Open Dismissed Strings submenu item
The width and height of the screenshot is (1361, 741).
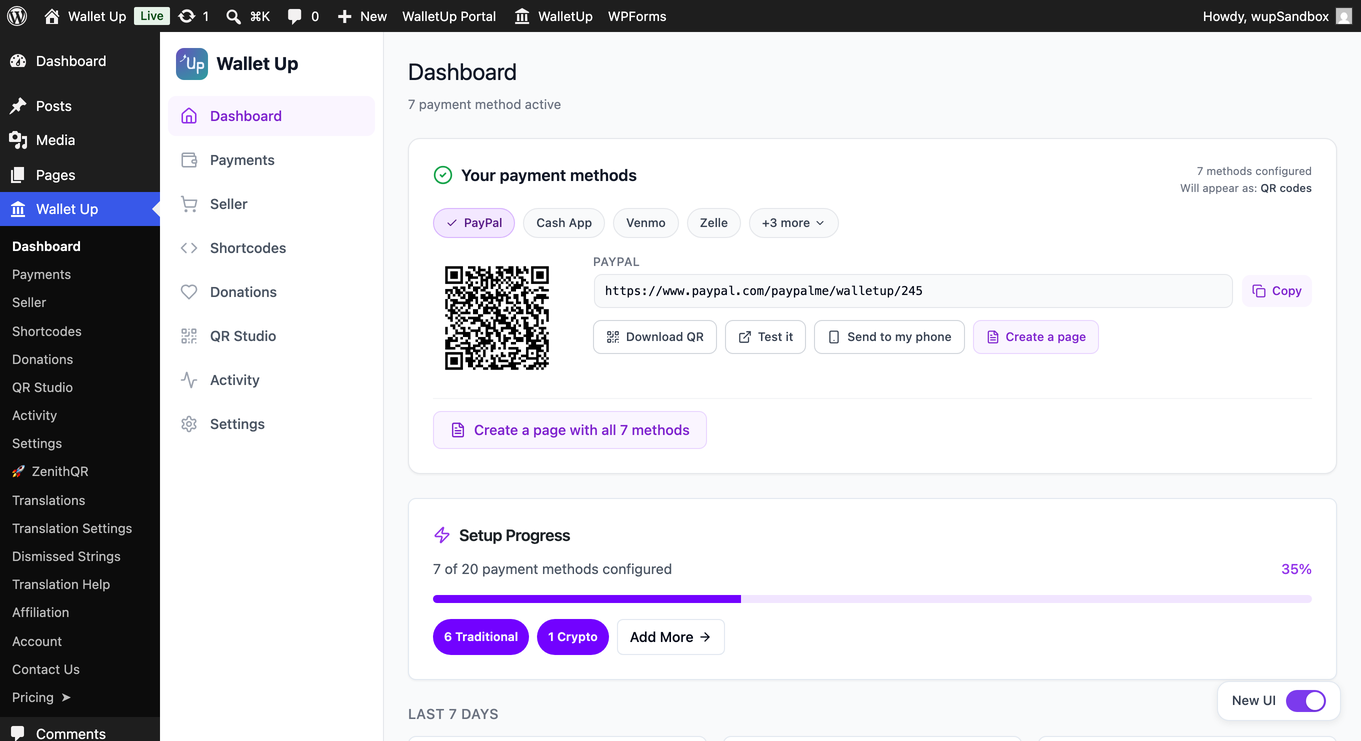coord(66,556)
